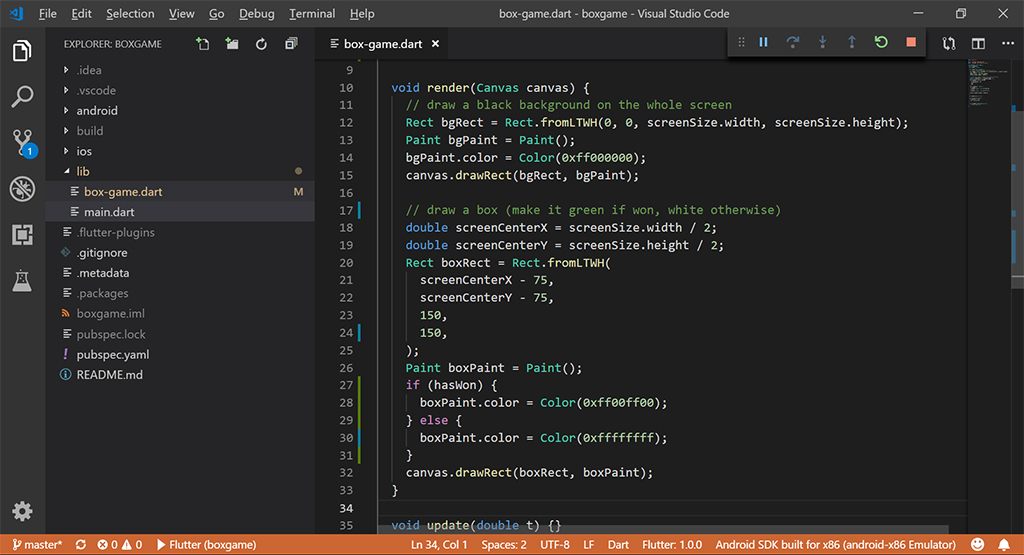Open the Terminal menu
The image size is (1024, 555).
pos(312,14)
